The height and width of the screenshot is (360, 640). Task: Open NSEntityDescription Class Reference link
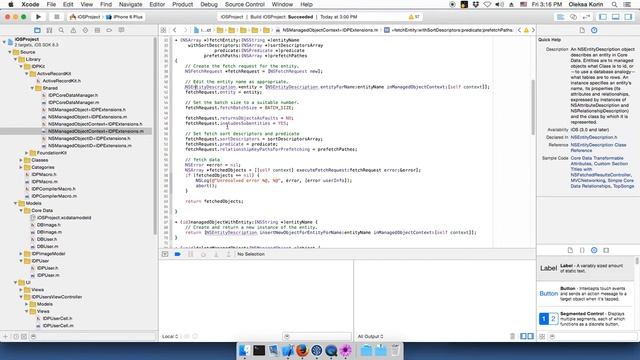tap(598, 148)
